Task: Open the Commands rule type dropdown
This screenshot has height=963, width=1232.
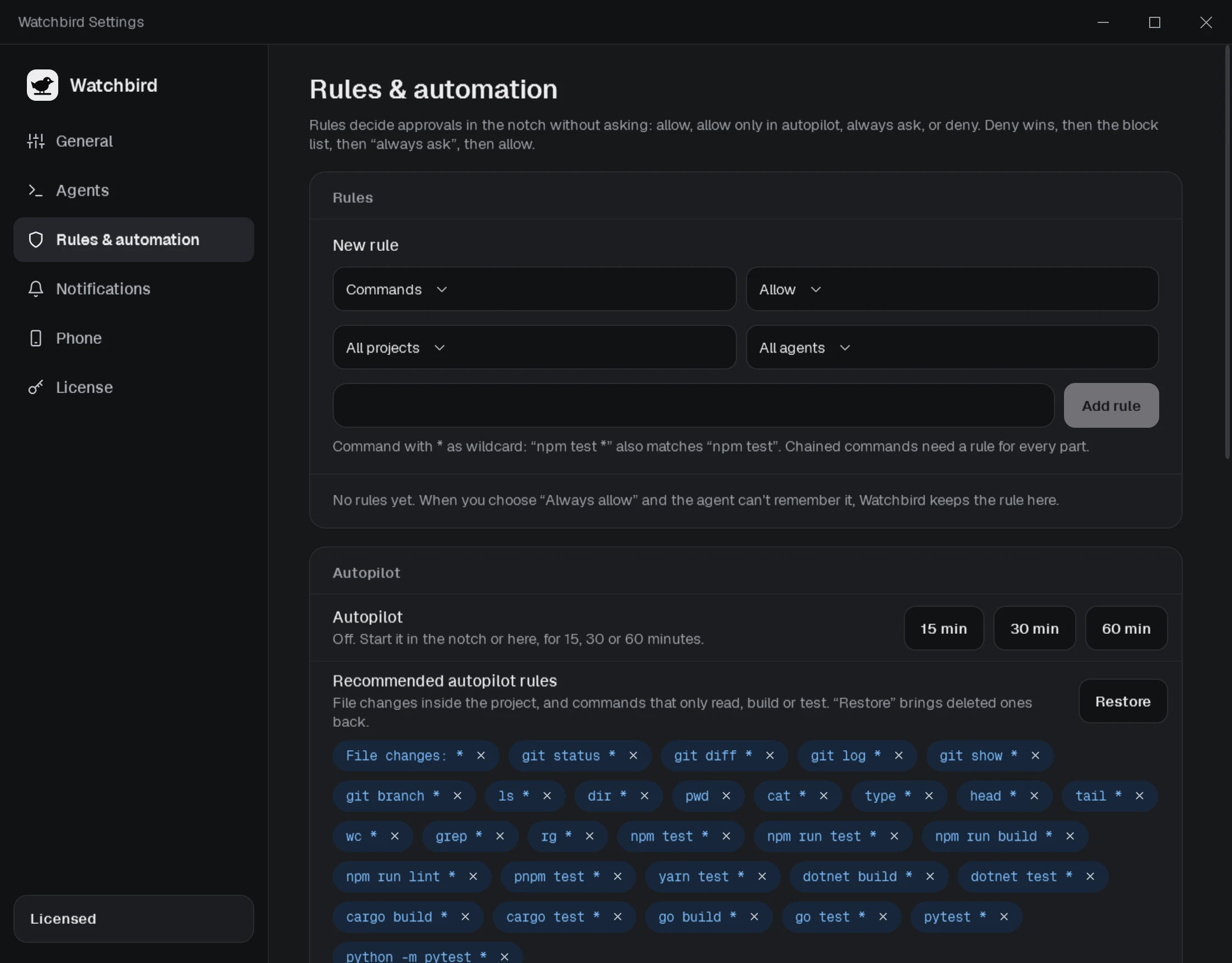Action: tap(534, 289)
